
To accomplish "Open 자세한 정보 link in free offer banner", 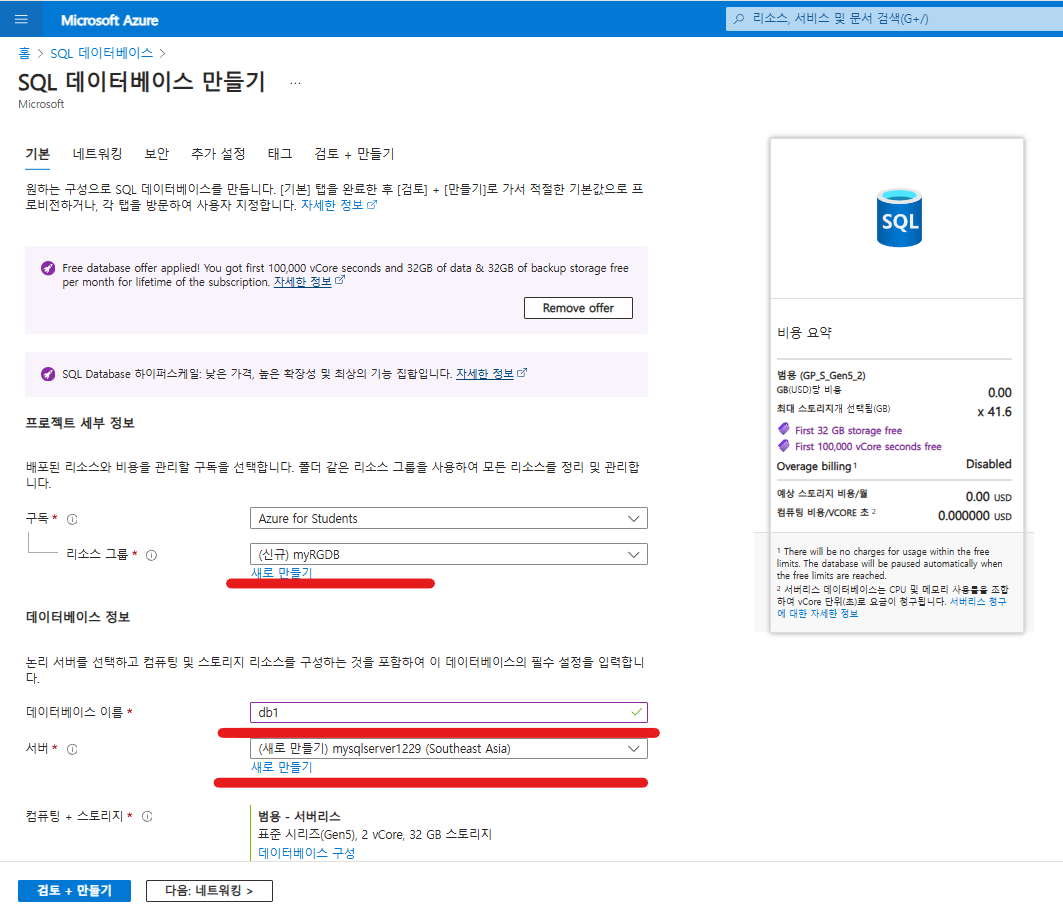I will 302,282.
